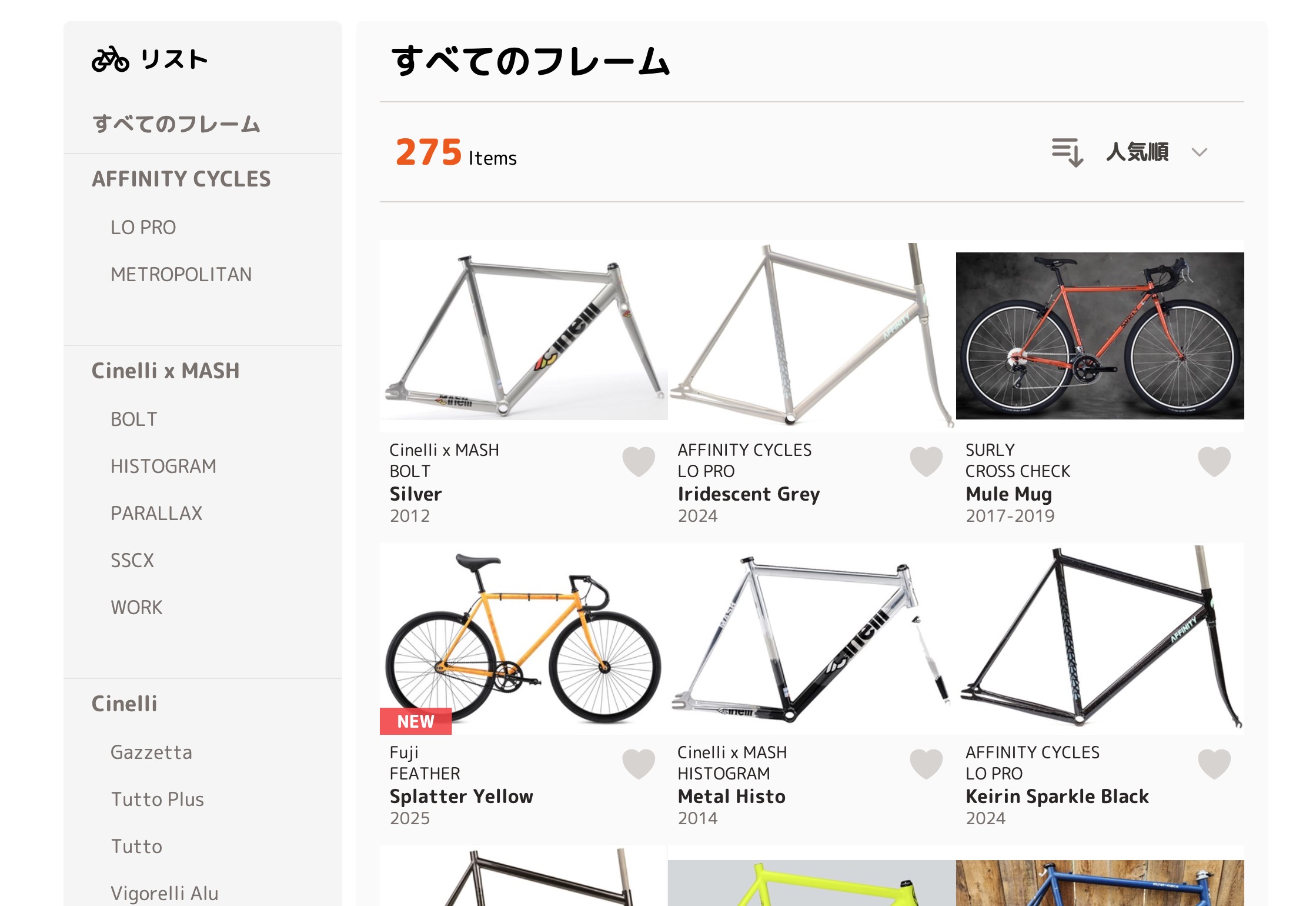
Task: Select すべてのフレーム menu item
Action: pyautogui.click(x=175, y=125)
